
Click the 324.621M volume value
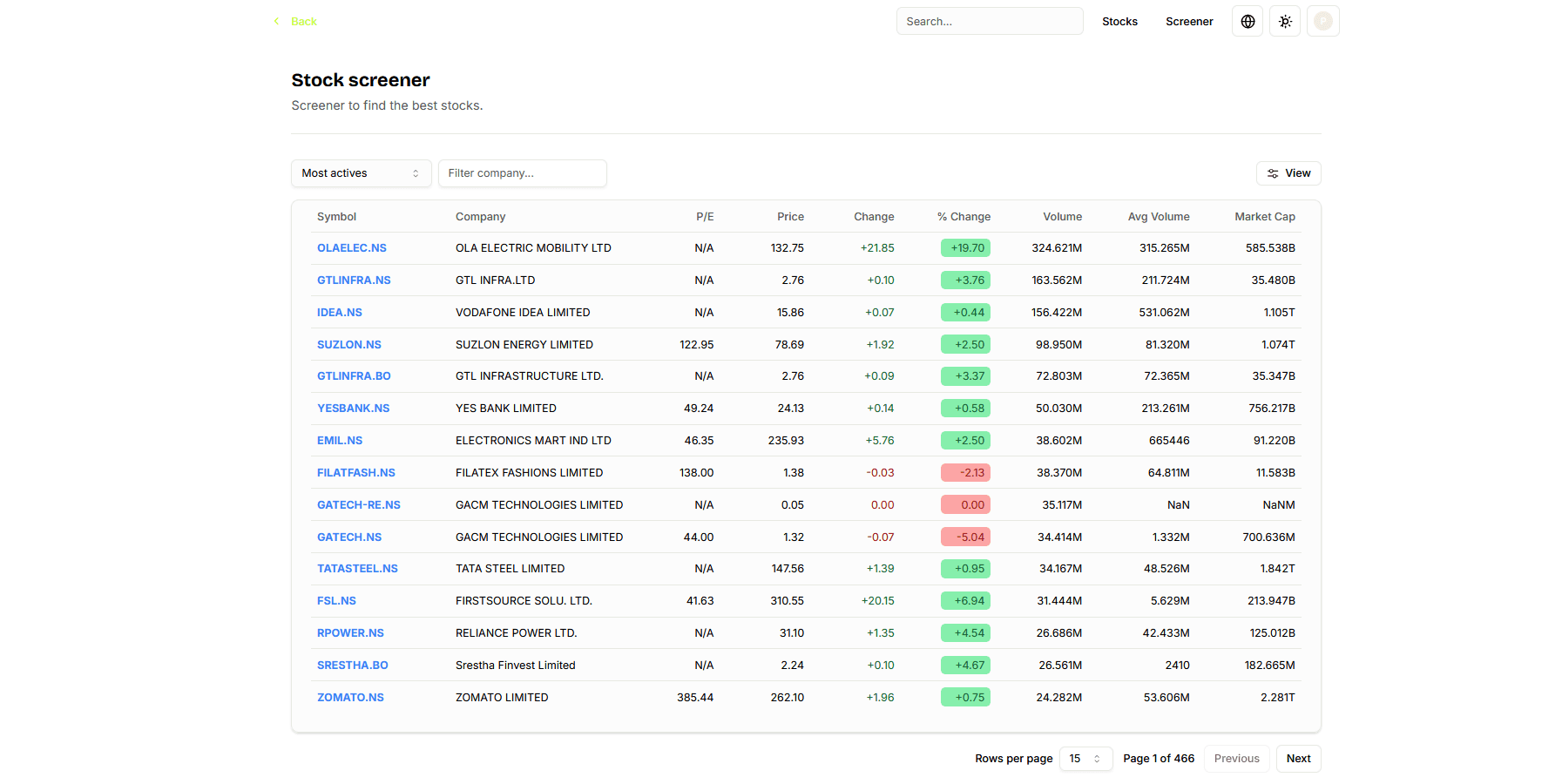coord(1057,248)
